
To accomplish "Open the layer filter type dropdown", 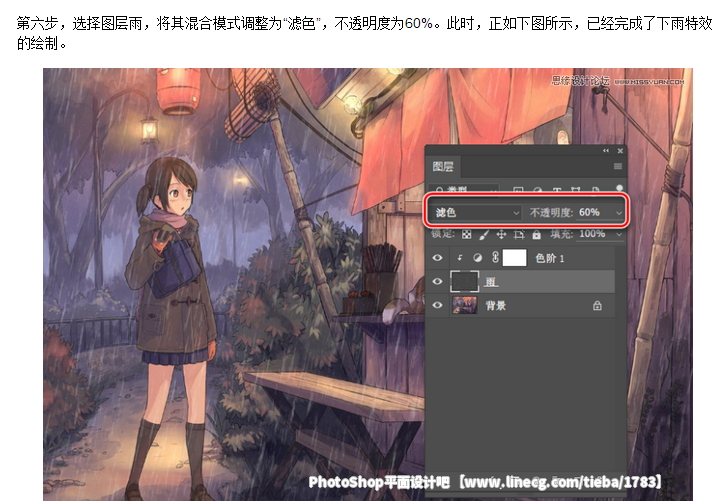I will point(464,189).
